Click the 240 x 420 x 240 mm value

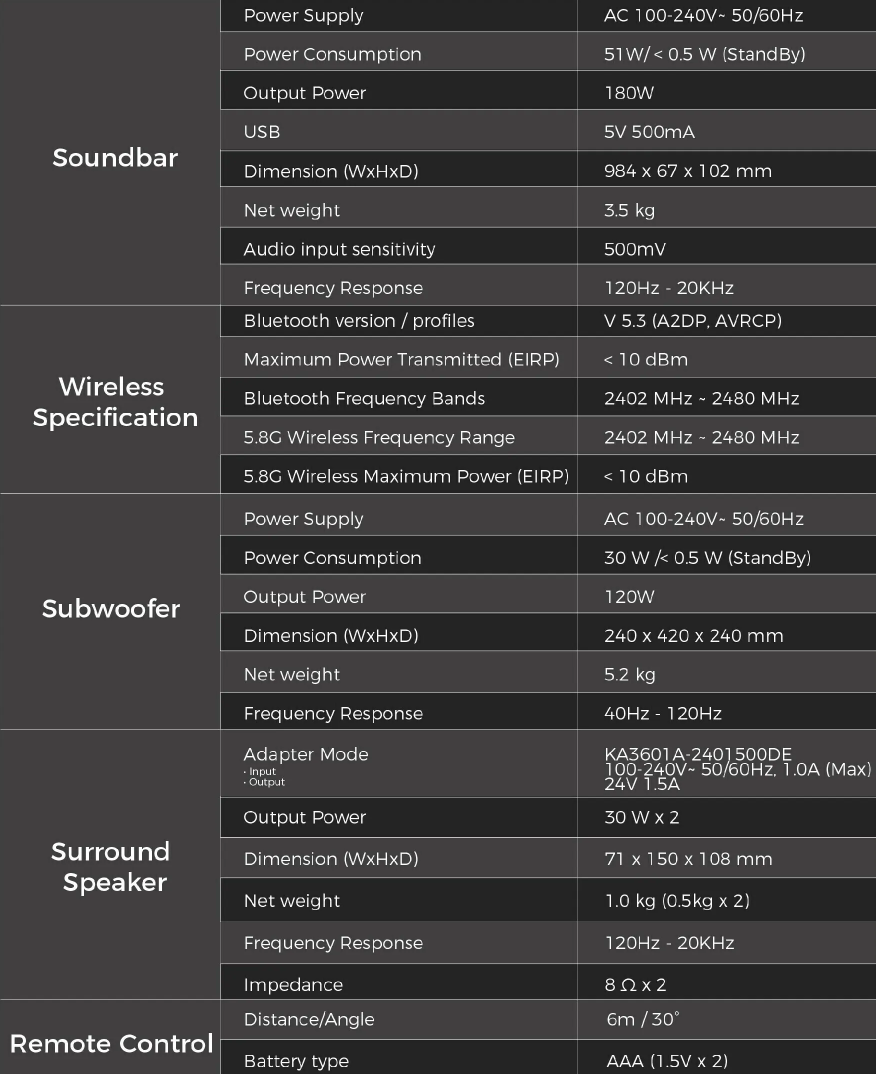[x=694, y=636]
